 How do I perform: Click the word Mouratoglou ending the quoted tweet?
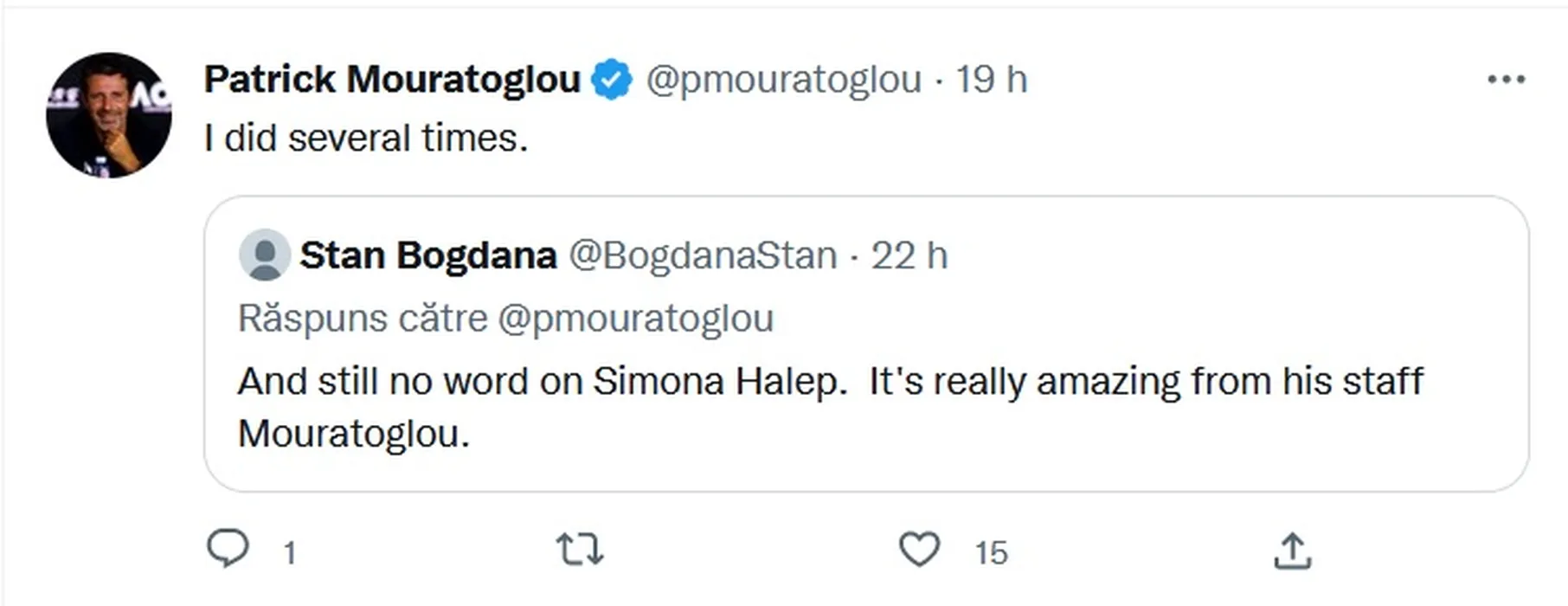coord(353,434)
